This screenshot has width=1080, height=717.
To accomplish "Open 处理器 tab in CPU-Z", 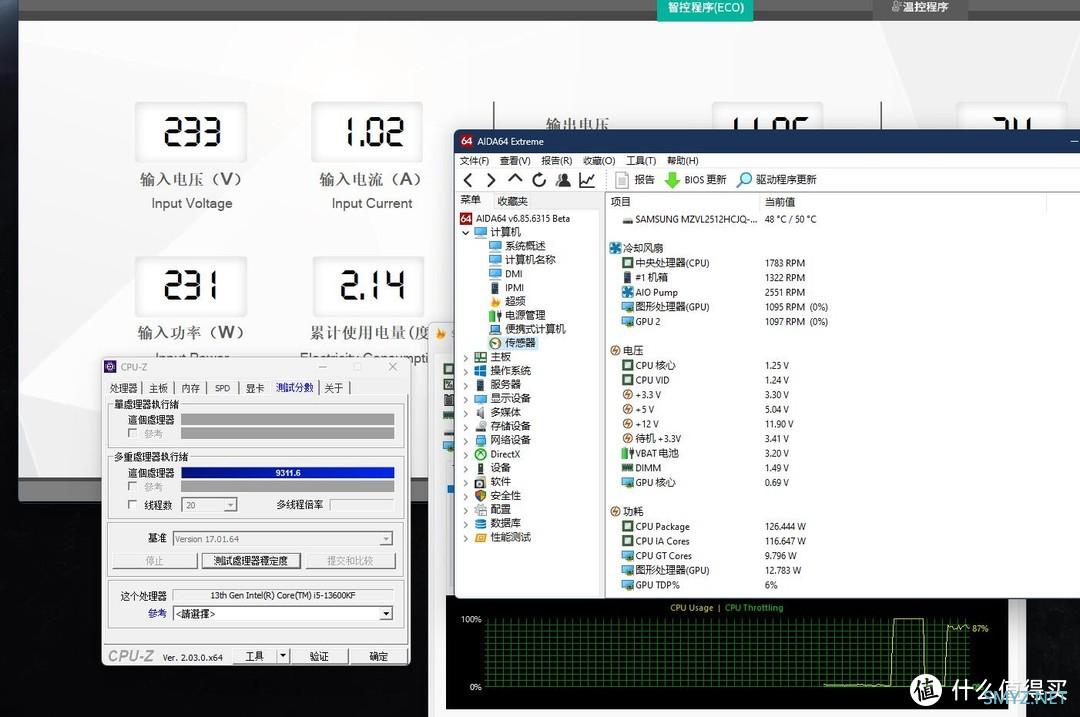I will 124,388.
